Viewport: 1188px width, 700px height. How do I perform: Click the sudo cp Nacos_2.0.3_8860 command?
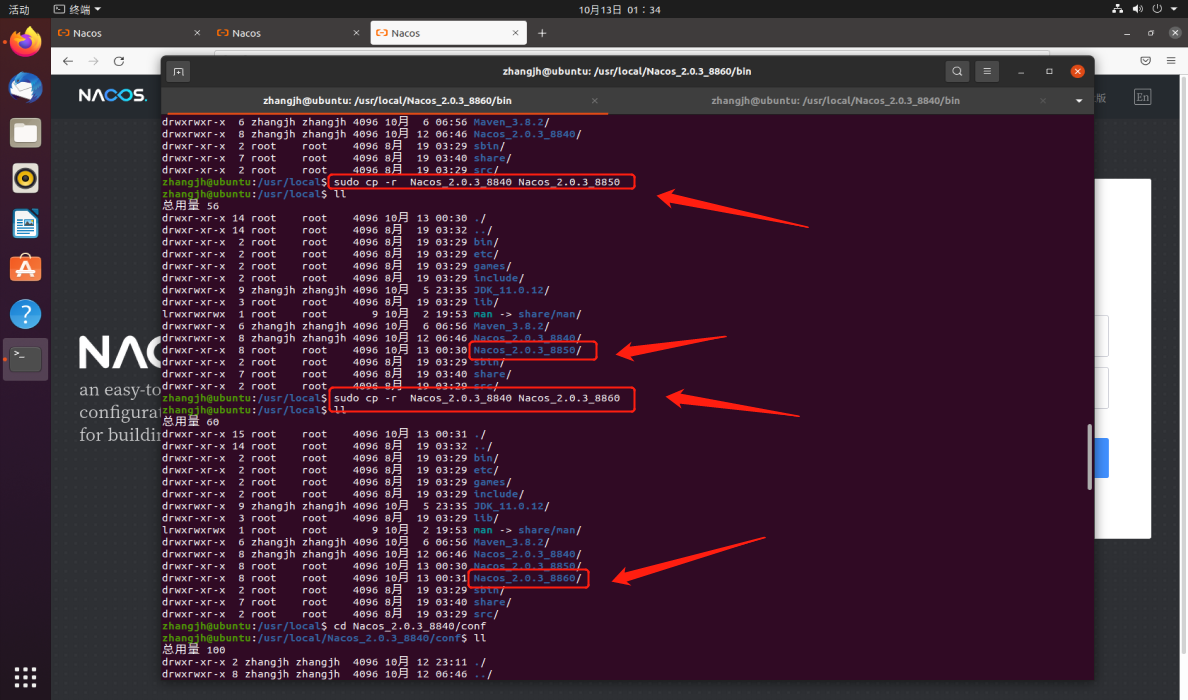pos(477,398)
